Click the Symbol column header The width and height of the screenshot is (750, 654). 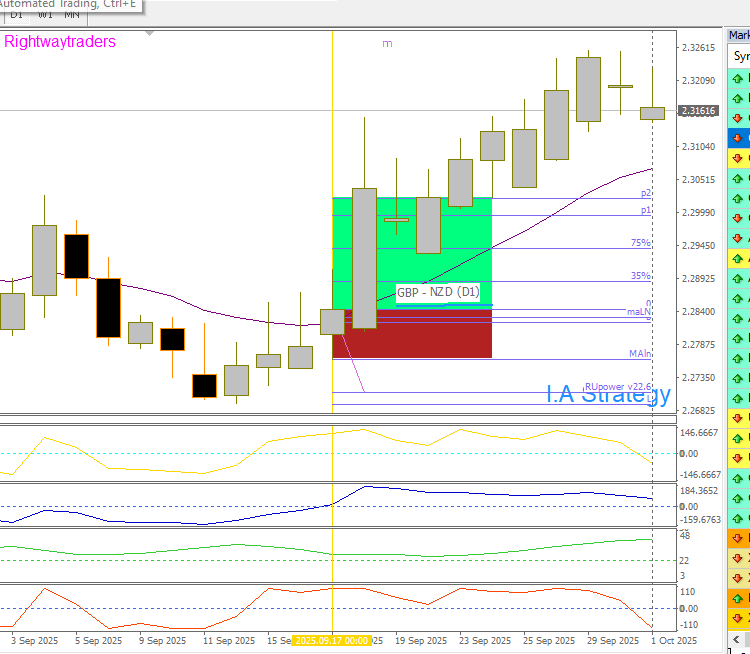pos(741,57)
